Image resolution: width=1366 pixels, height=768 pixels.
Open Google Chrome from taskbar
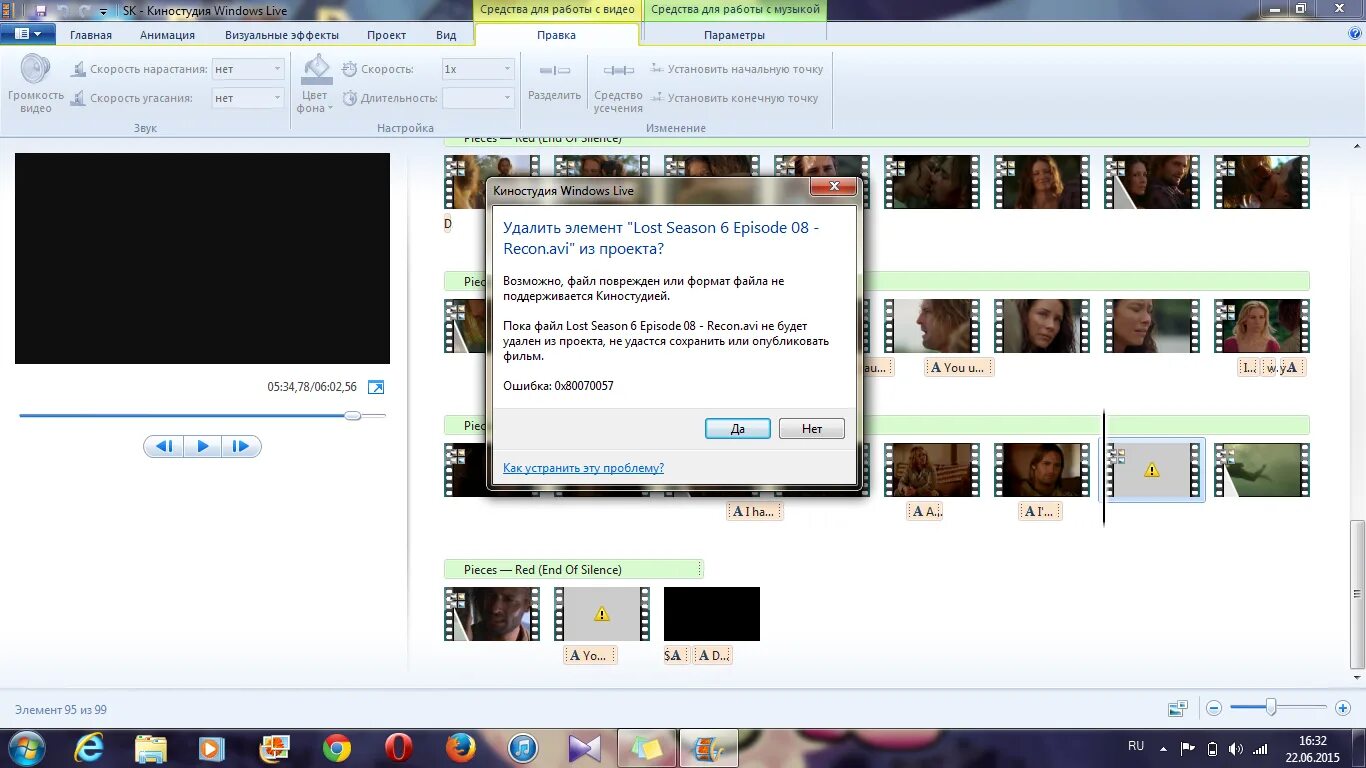tap(337, 748)
